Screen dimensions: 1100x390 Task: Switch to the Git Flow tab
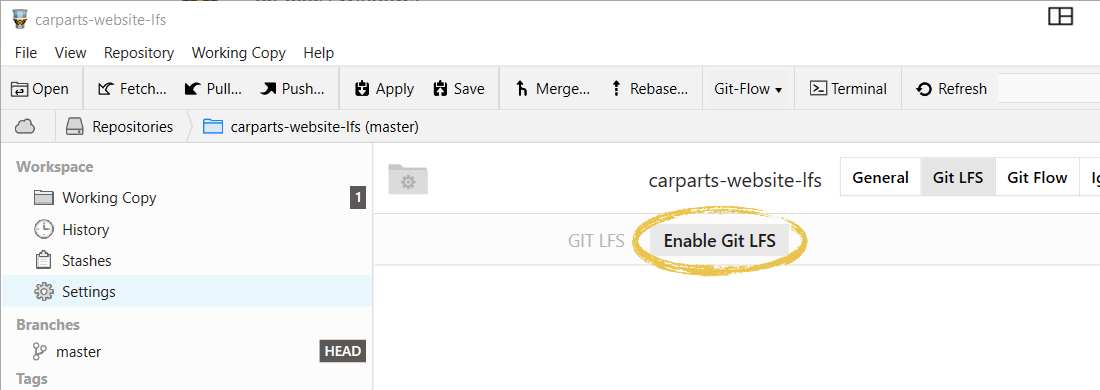pyautogui.click(x=1037, y=177)
